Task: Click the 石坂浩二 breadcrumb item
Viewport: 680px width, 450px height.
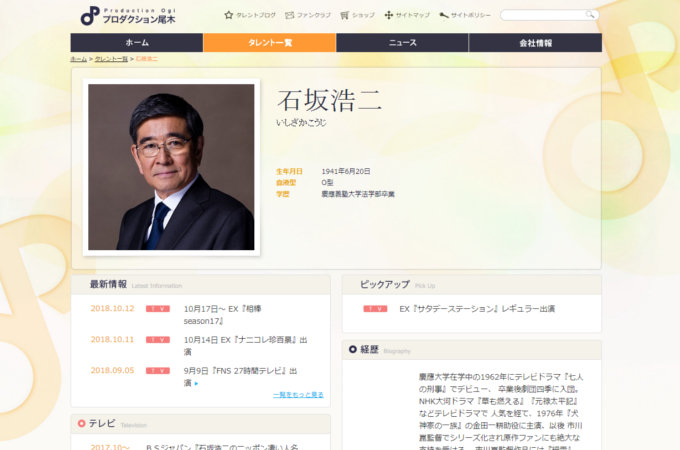Action: (x=147, y=59)
